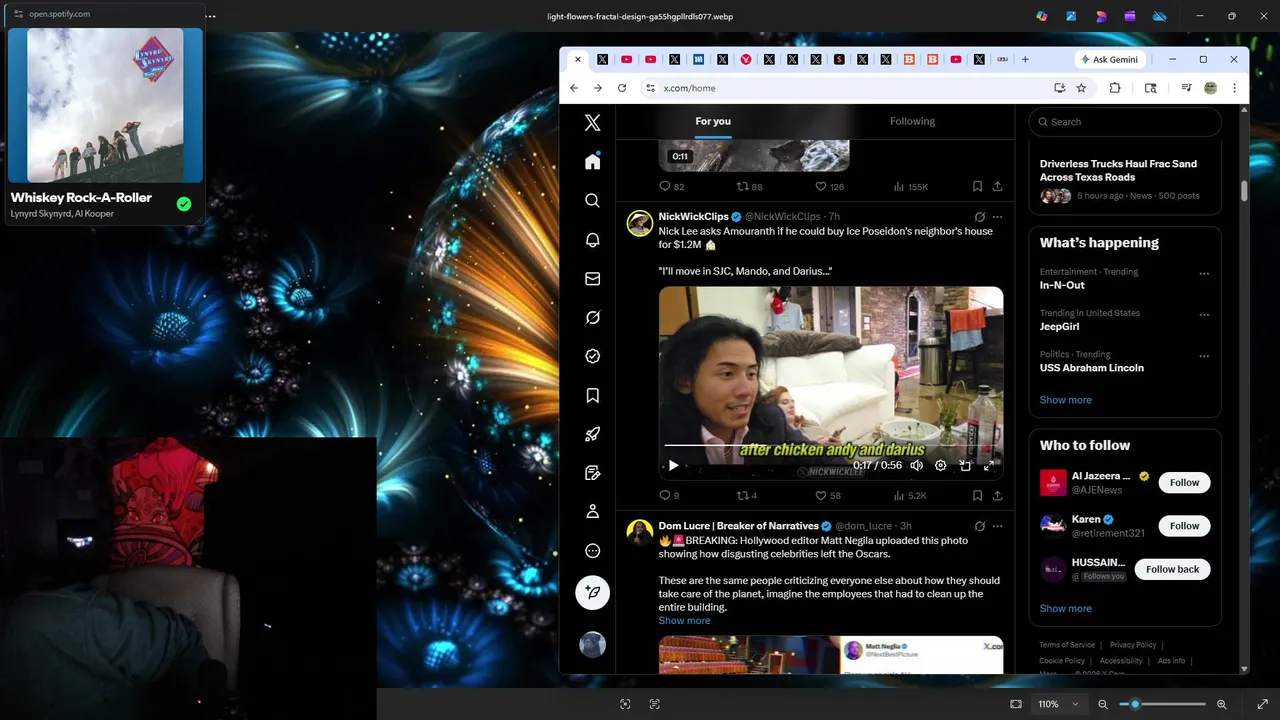Click Chrome media control icon
Image resolution: width=1280 pixels, height=720 pixels.
[1186, 88]
